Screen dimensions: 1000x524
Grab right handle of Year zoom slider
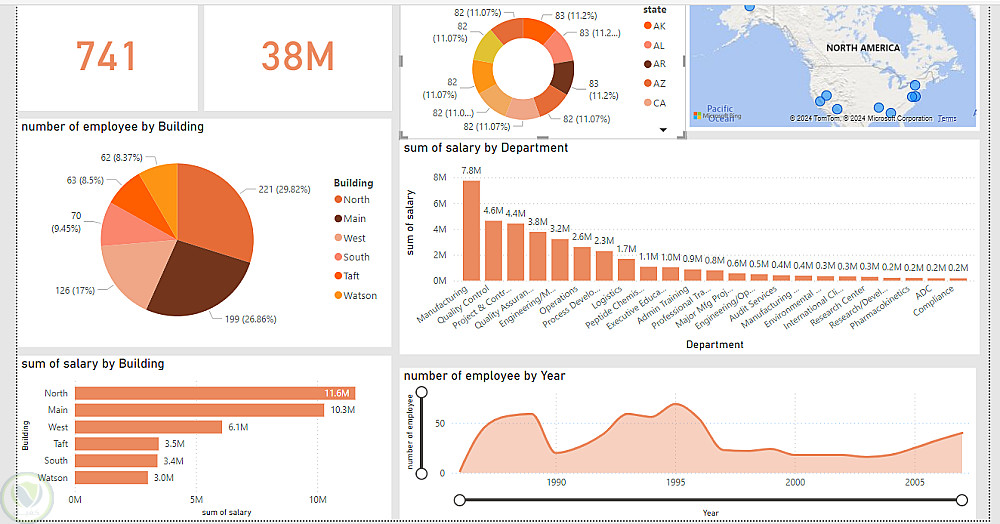click(x=962, y=500)
